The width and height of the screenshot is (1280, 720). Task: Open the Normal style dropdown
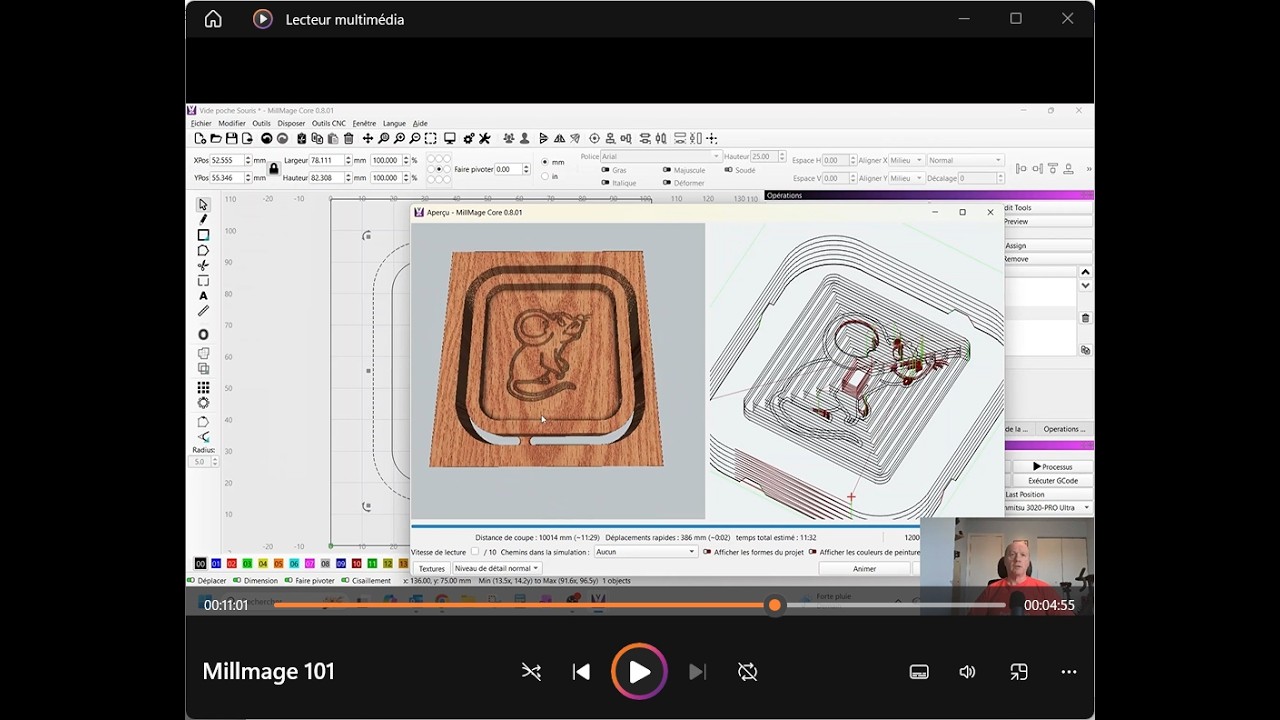coord(965,160)
